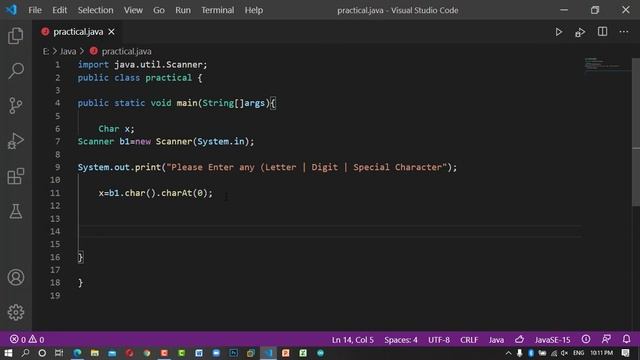Close the practical.java tab
The image size is (640, 360).
pos(111,31)
